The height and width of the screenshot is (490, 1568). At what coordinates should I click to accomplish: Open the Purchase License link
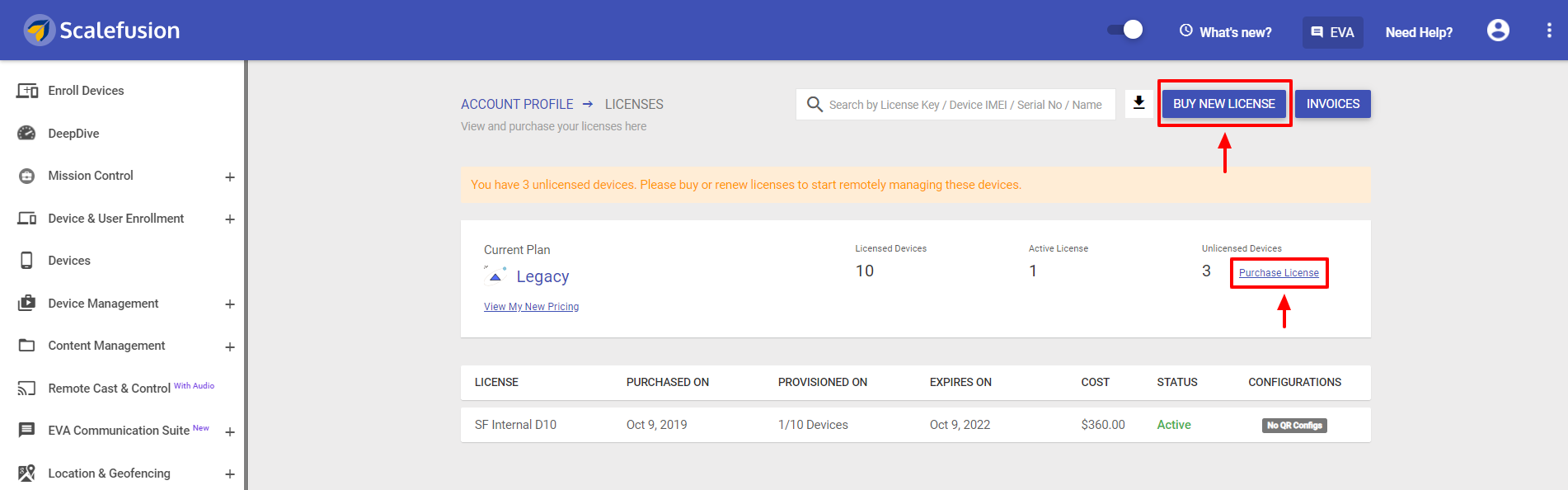click(1279, 273)
